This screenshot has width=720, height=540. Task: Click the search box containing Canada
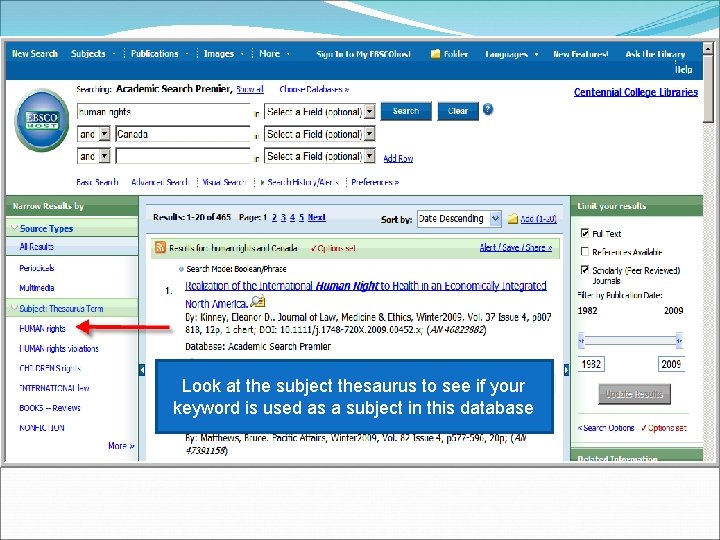pyautogui.click(x=182, y=134)
